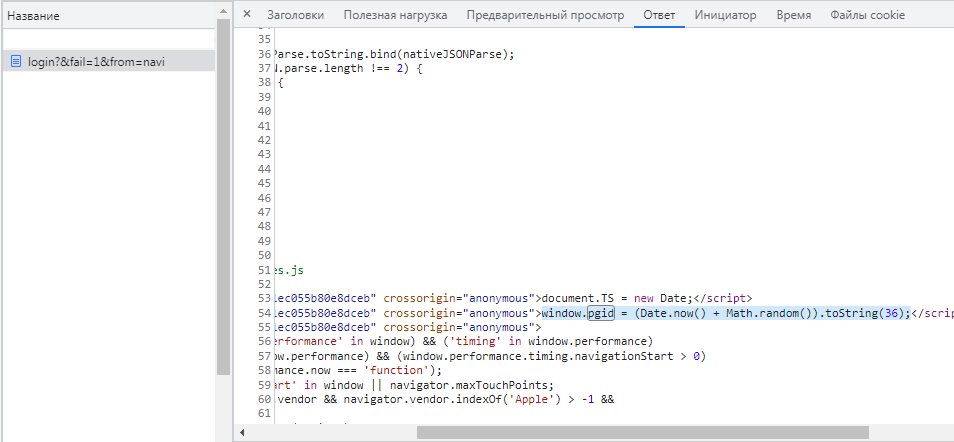Click line number 36 in the gutter
This screenshot has height=442, width=954.
click(264, 54)
